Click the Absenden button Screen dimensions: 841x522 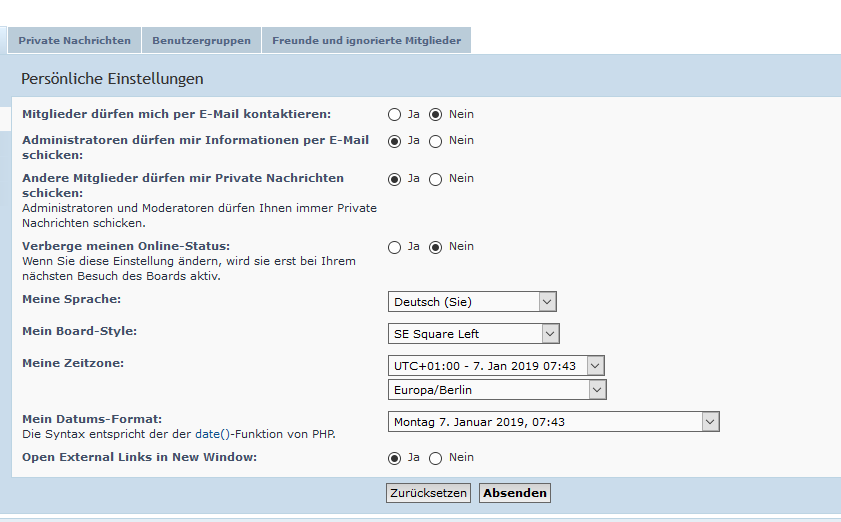point(515,493)
